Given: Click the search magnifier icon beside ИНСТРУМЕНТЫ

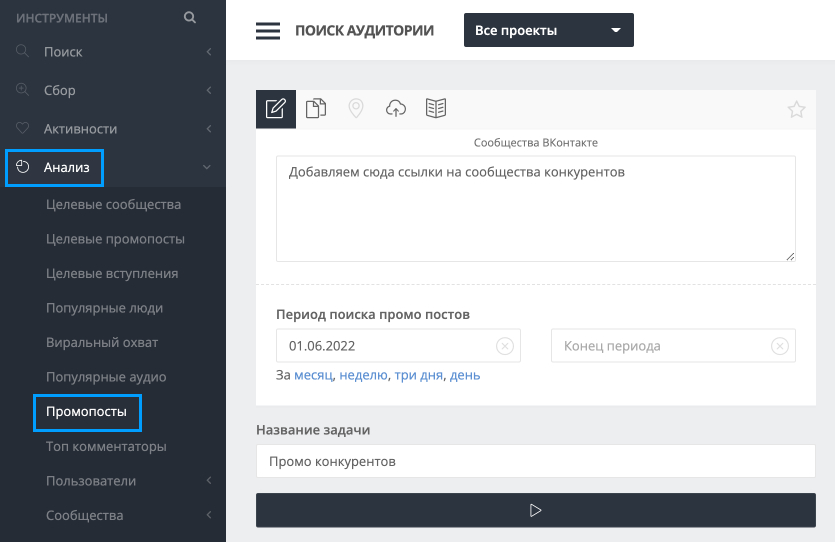Looking at the screenshot, I should click(190, 17).
